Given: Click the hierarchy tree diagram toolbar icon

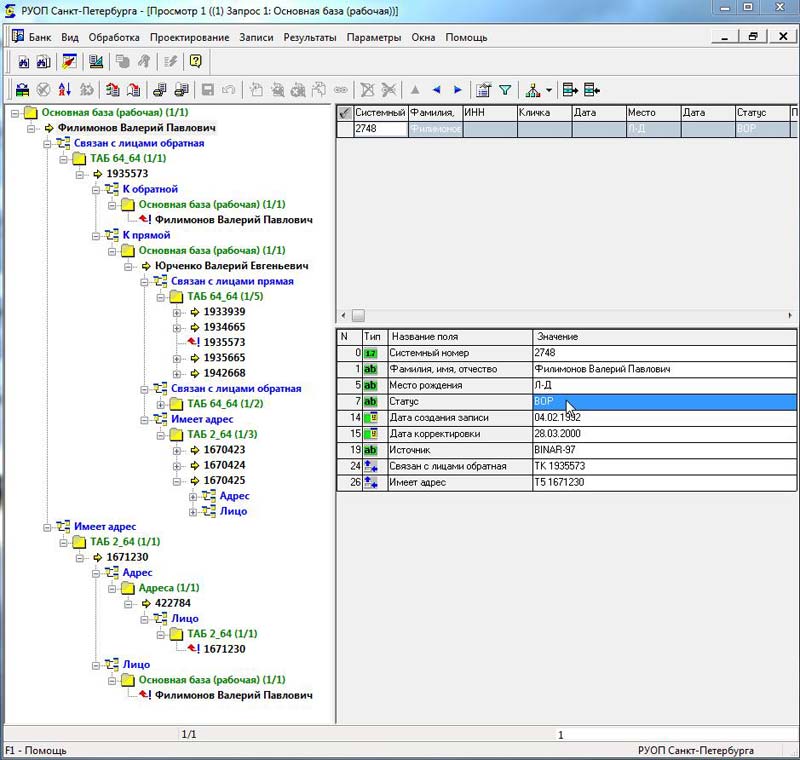Looking at the screenshot, I should pyautogui.click(x=531, y=89).
